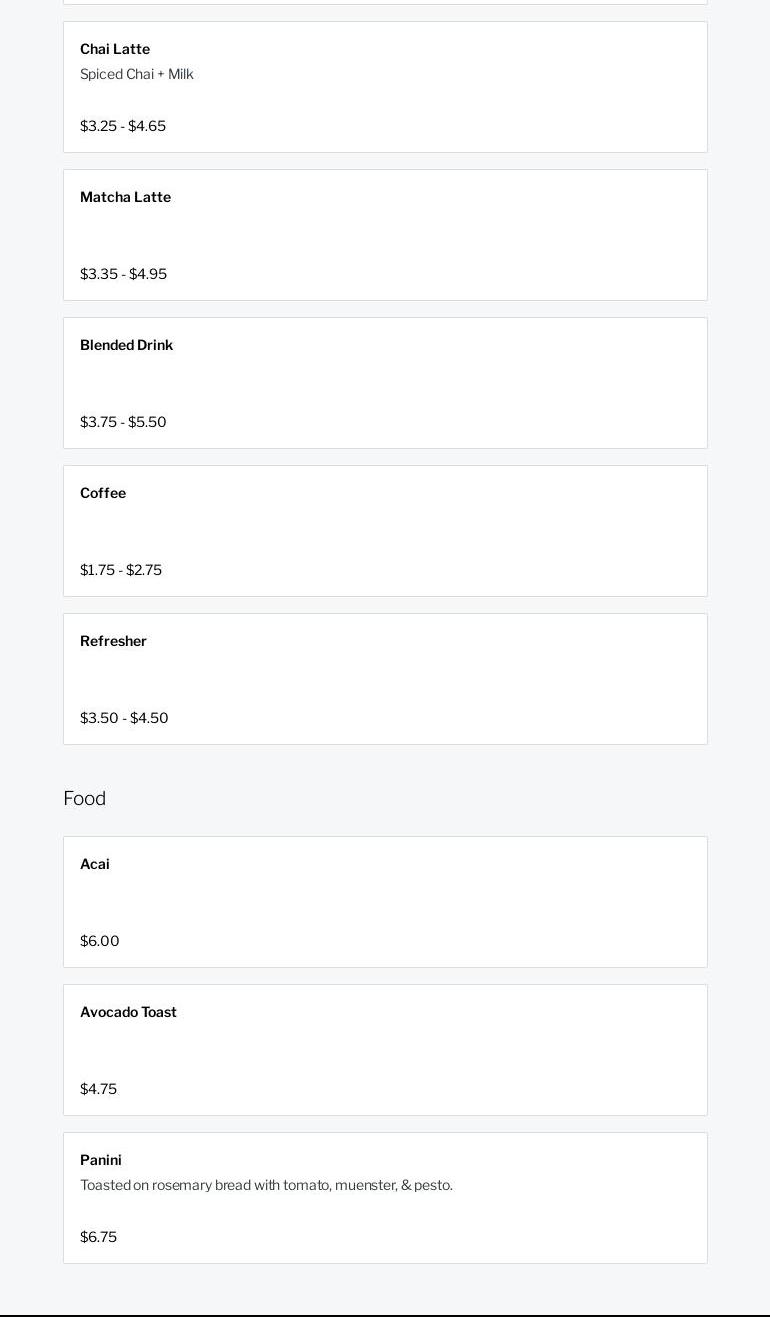The height and width of the screenshot is (1317, 770).
Task: Click the Food section heading
Action: [x=84, y=798]
